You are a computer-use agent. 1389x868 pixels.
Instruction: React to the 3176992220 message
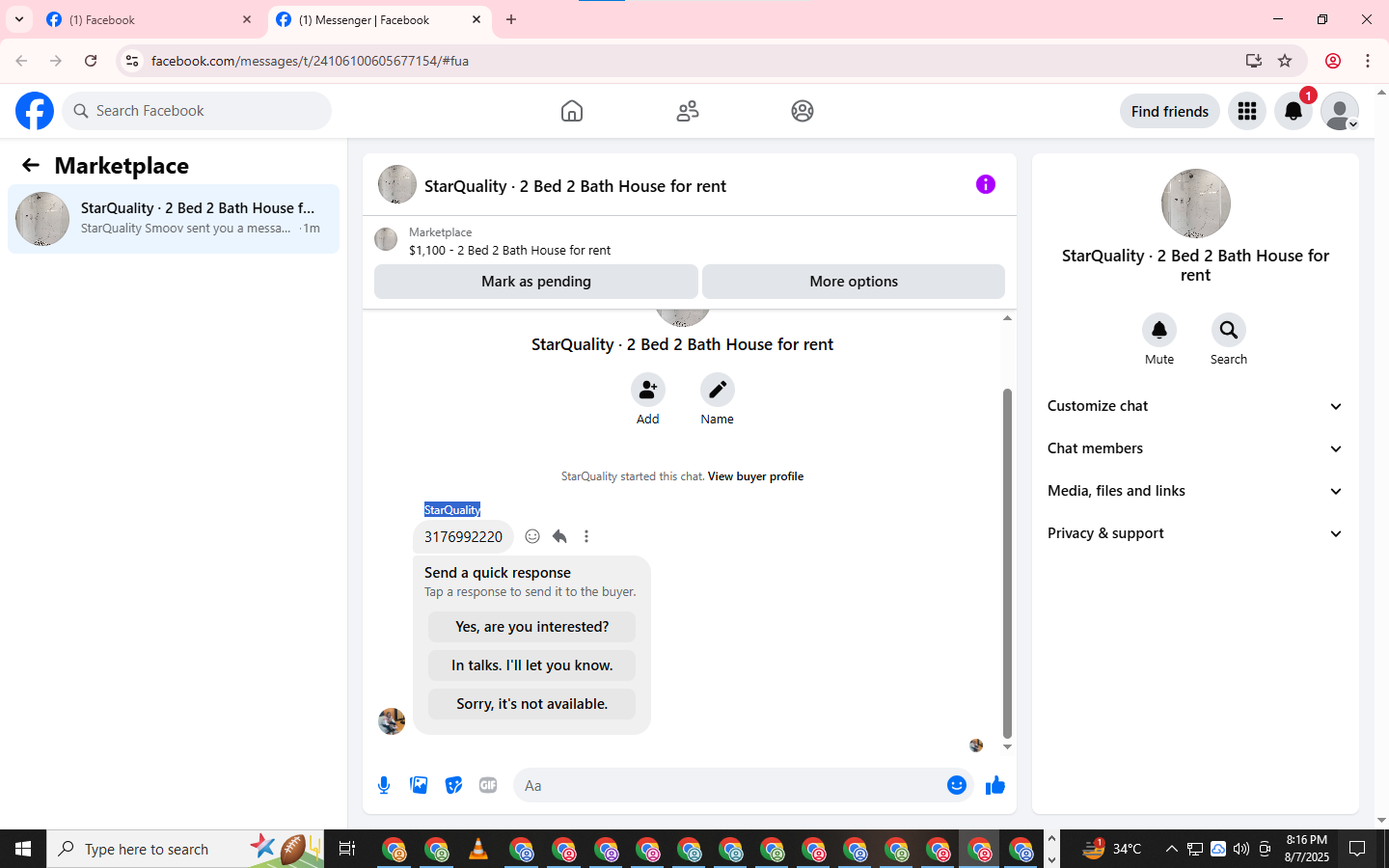click(x=532, y=536)
